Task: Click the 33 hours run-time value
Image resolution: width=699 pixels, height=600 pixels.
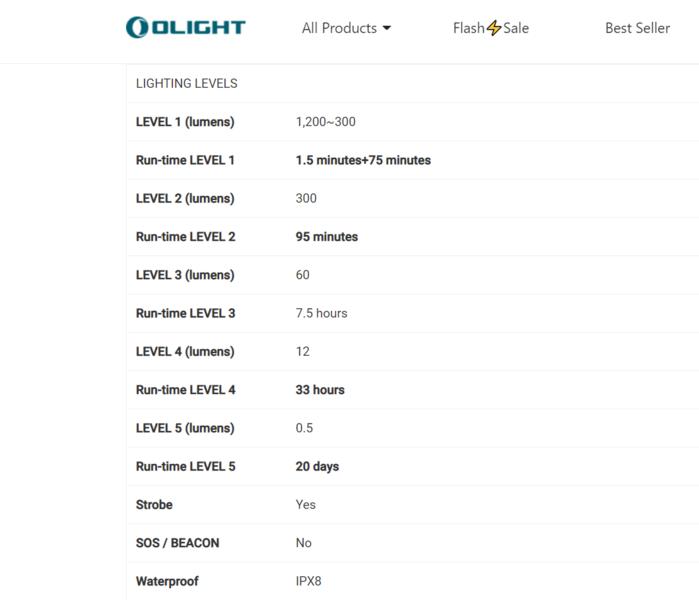Action: [320, 390]
